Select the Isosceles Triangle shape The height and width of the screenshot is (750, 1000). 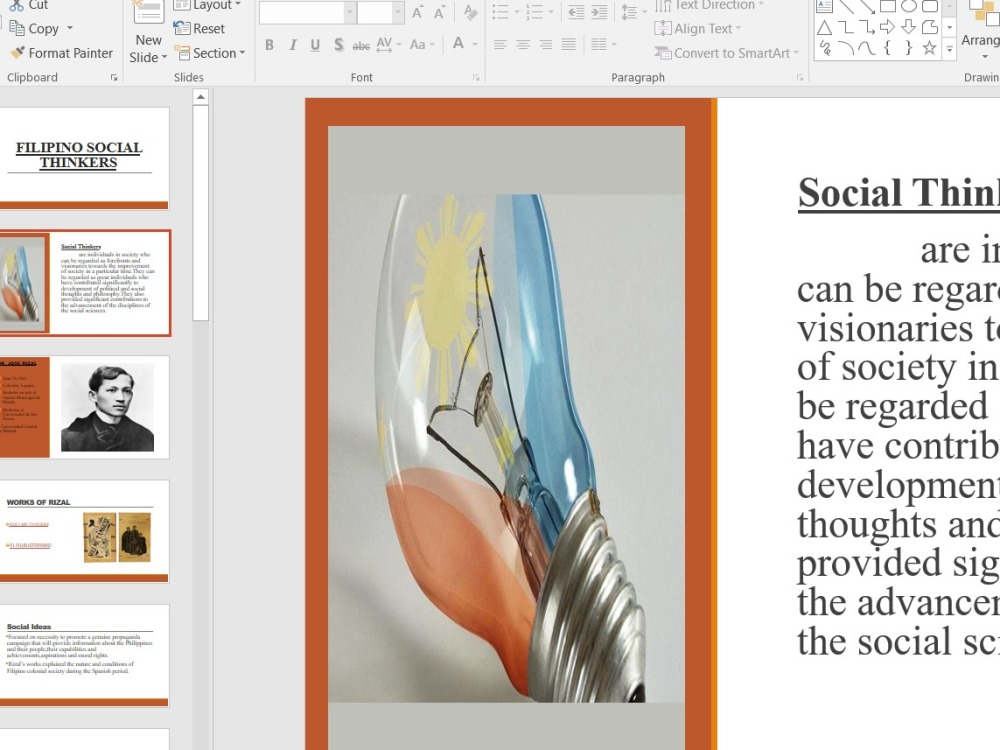point(825,27)
